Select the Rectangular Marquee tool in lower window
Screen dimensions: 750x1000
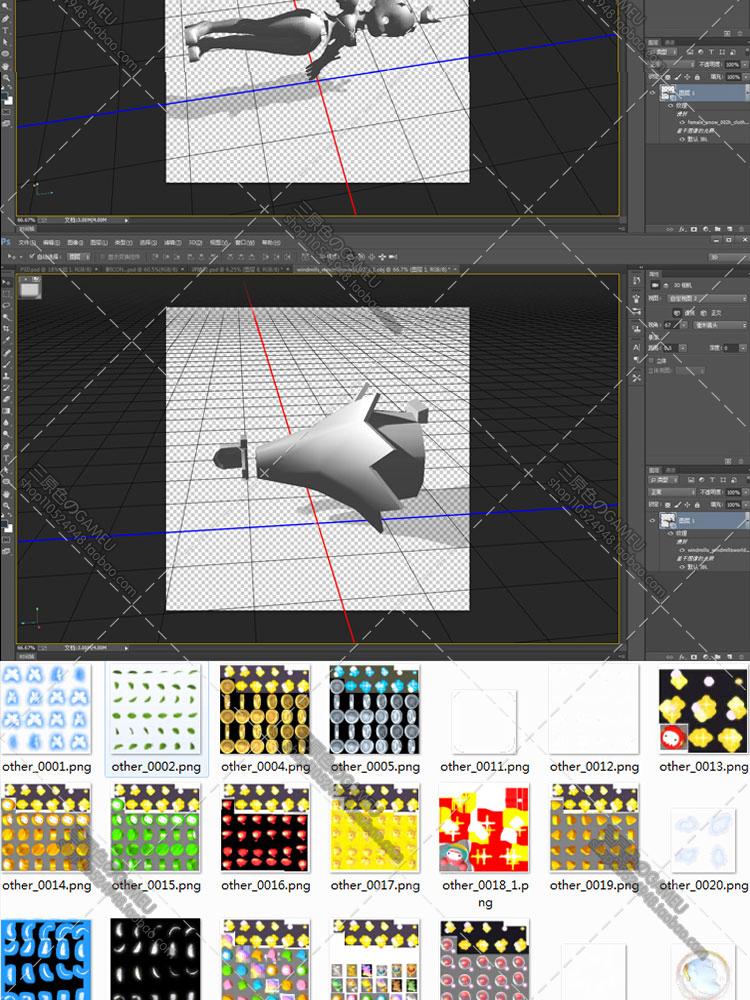click(6, 293)
